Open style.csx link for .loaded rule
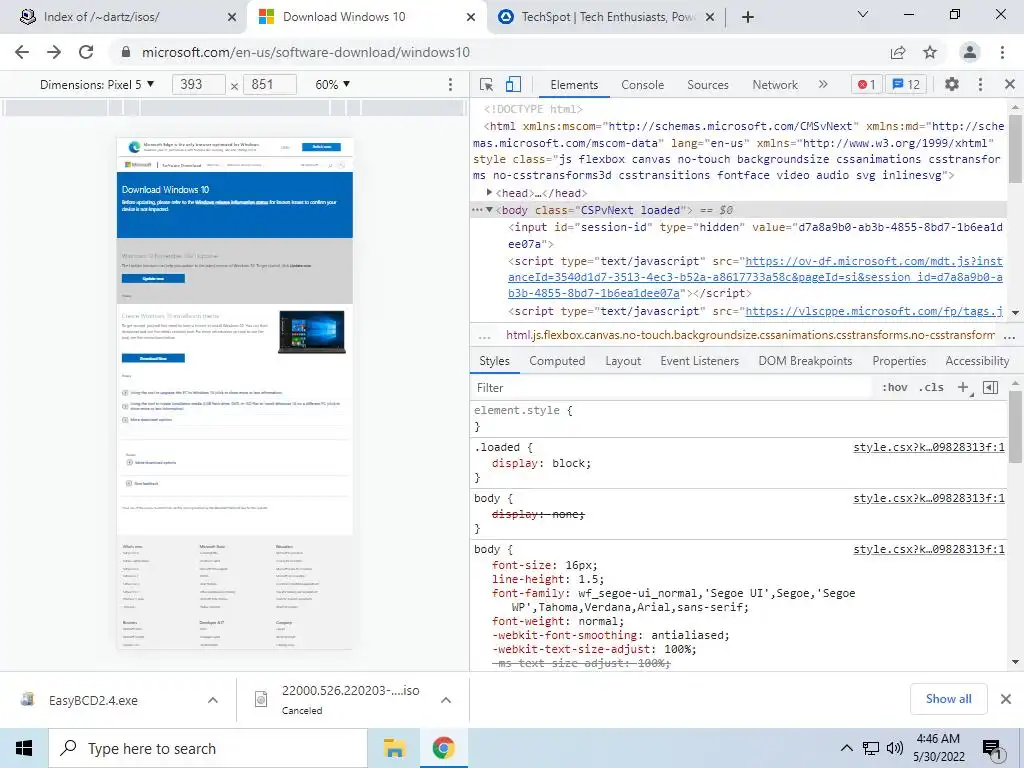Screen dimensions: 1024x768 tap(929, 447)
